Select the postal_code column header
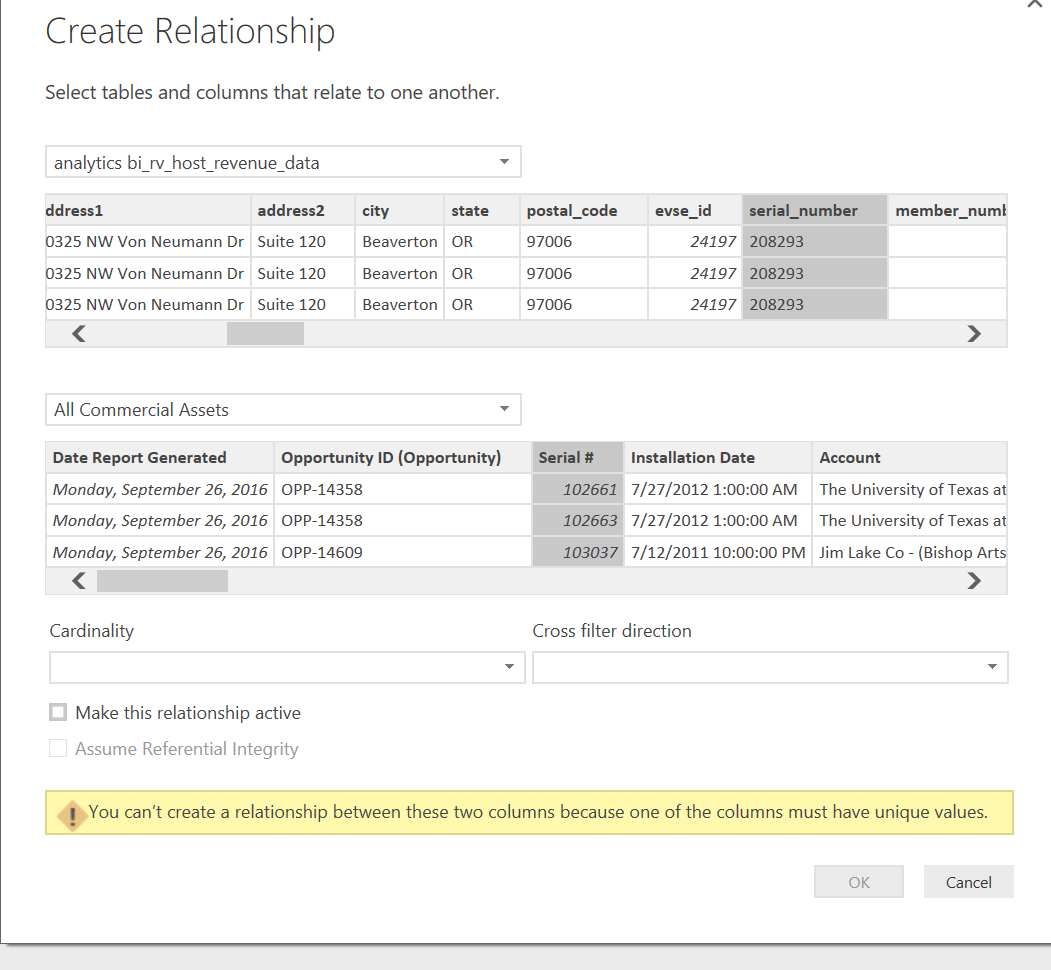The image size is (1051, 970). (x=583, y=210)
